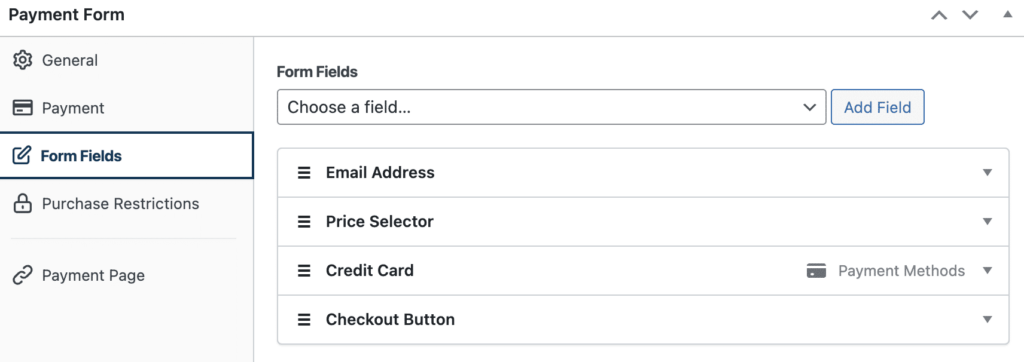Click the Payment Methods card icon
1024x362 pixels.
(816, 271)
